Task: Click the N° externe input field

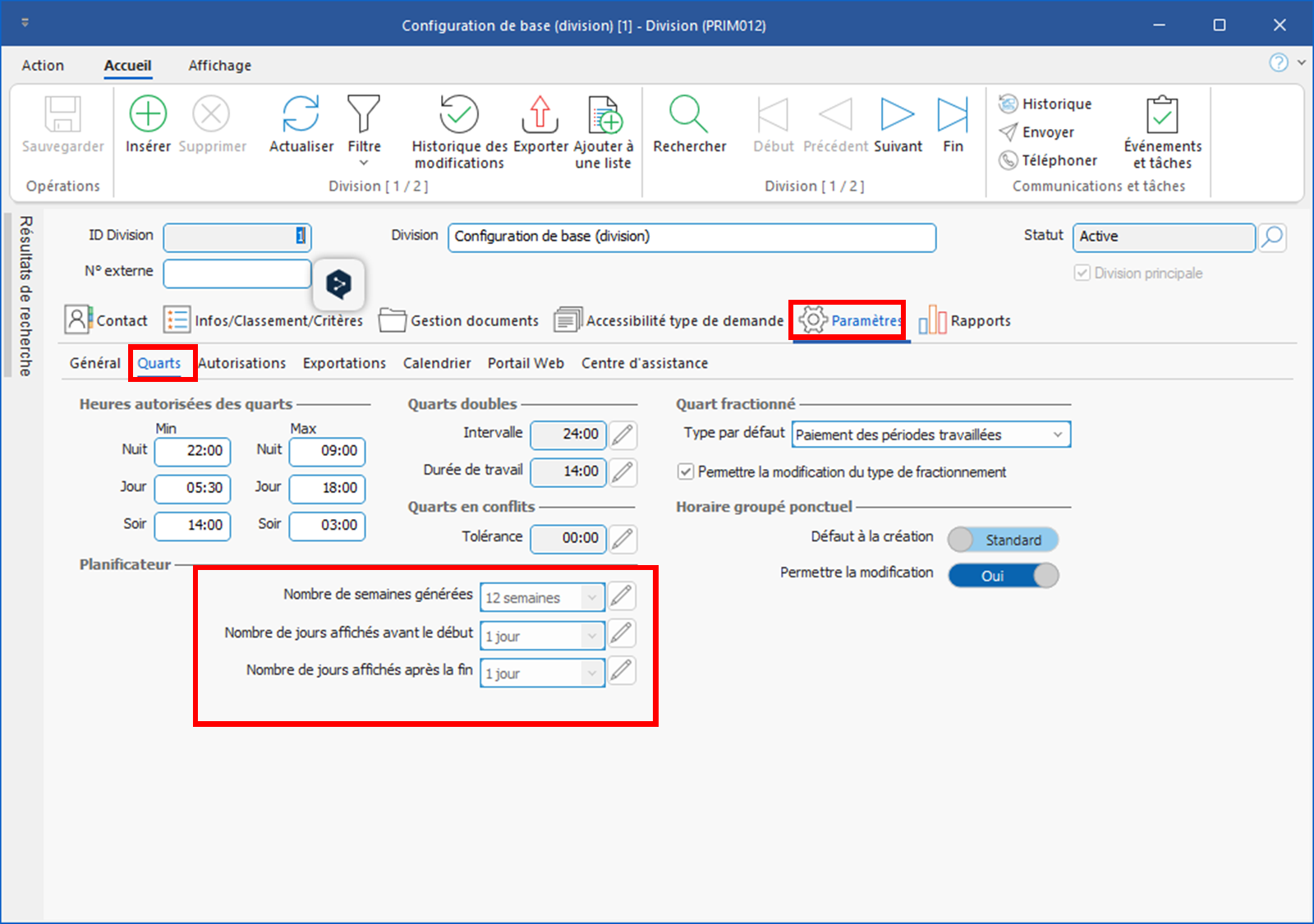Action: tap(237, 274)
